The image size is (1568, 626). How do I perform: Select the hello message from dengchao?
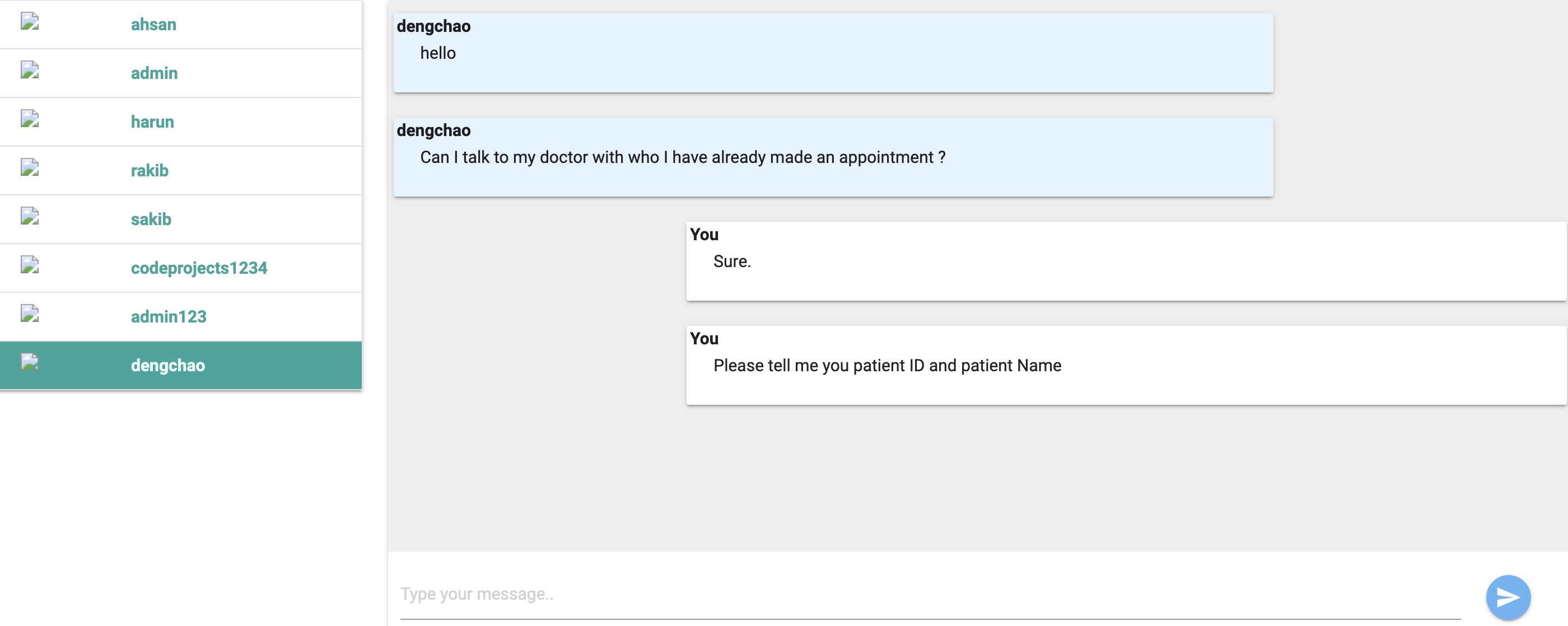pos(833,52)
